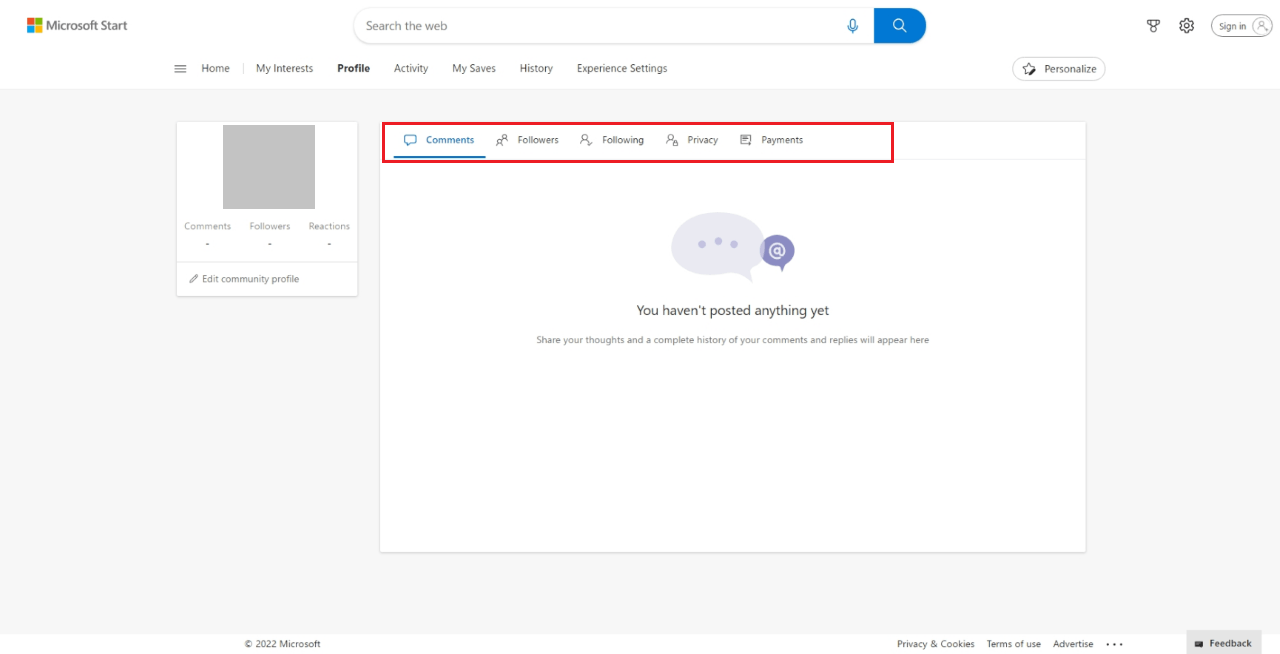1280x654 pixels.
Task: Activate voice search with the microphone icon
Action: [x=852, y=25]
